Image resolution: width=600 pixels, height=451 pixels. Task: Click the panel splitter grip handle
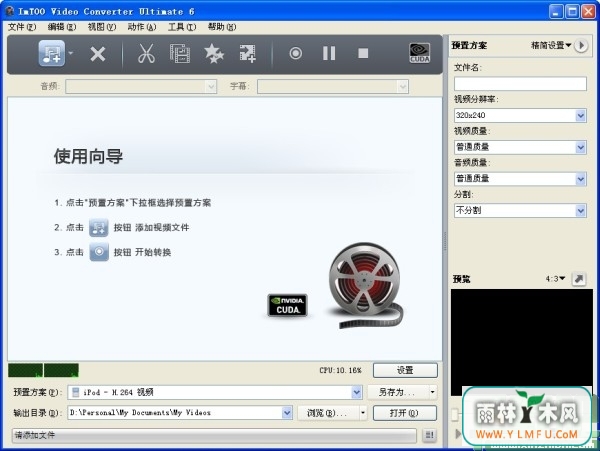tap(445, 241)
